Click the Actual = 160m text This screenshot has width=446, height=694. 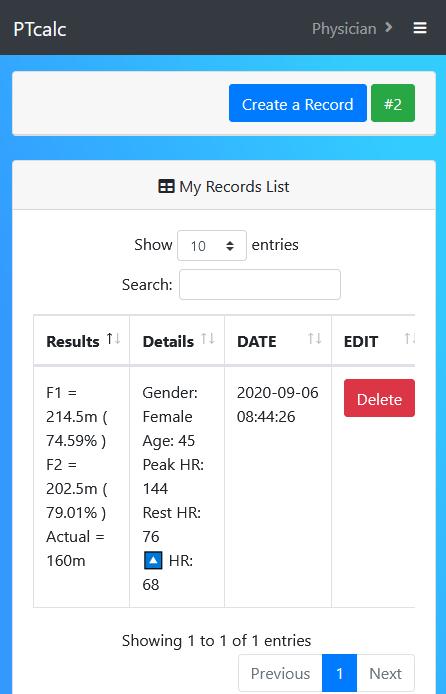coord(75,548)
